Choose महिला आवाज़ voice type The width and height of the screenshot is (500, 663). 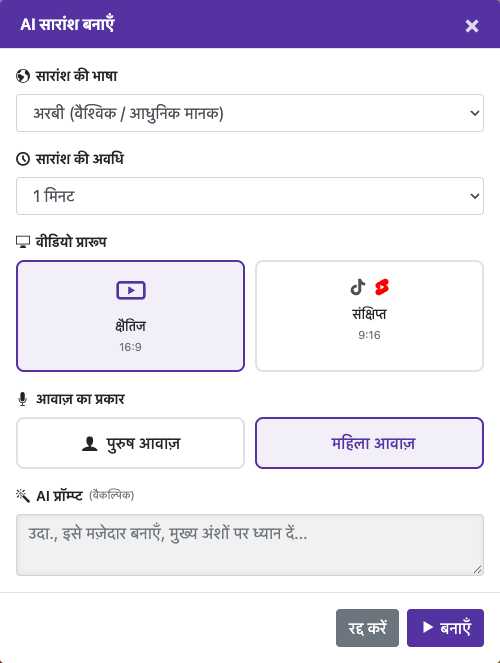pos(369,443)
